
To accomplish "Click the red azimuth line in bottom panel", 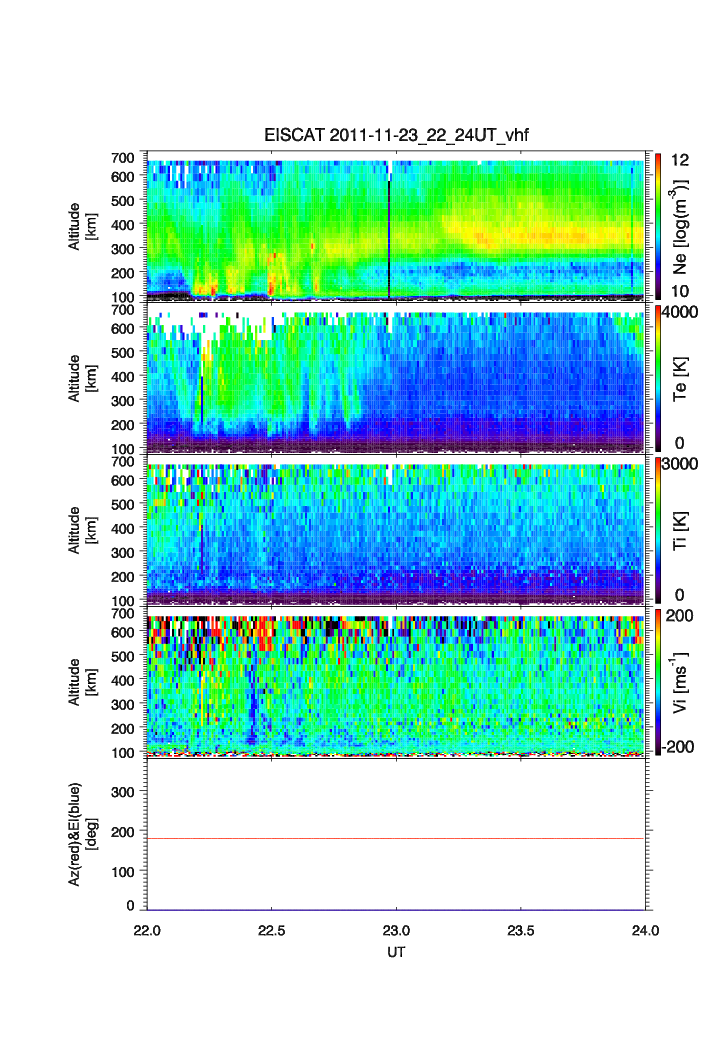I will pyautogui.click(x=396, y=838).
